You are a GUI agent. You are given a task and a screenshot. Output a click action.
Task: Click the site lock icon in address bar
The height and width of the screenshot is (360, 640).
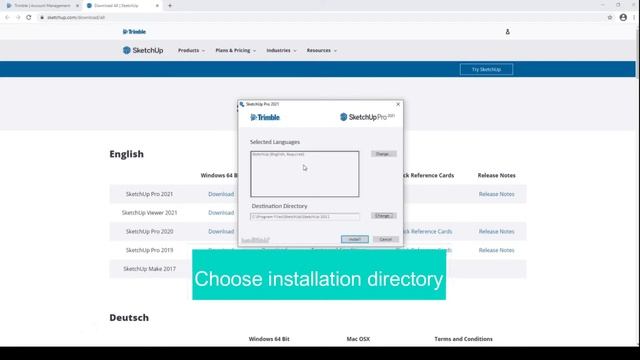click(x=42, y=18)
